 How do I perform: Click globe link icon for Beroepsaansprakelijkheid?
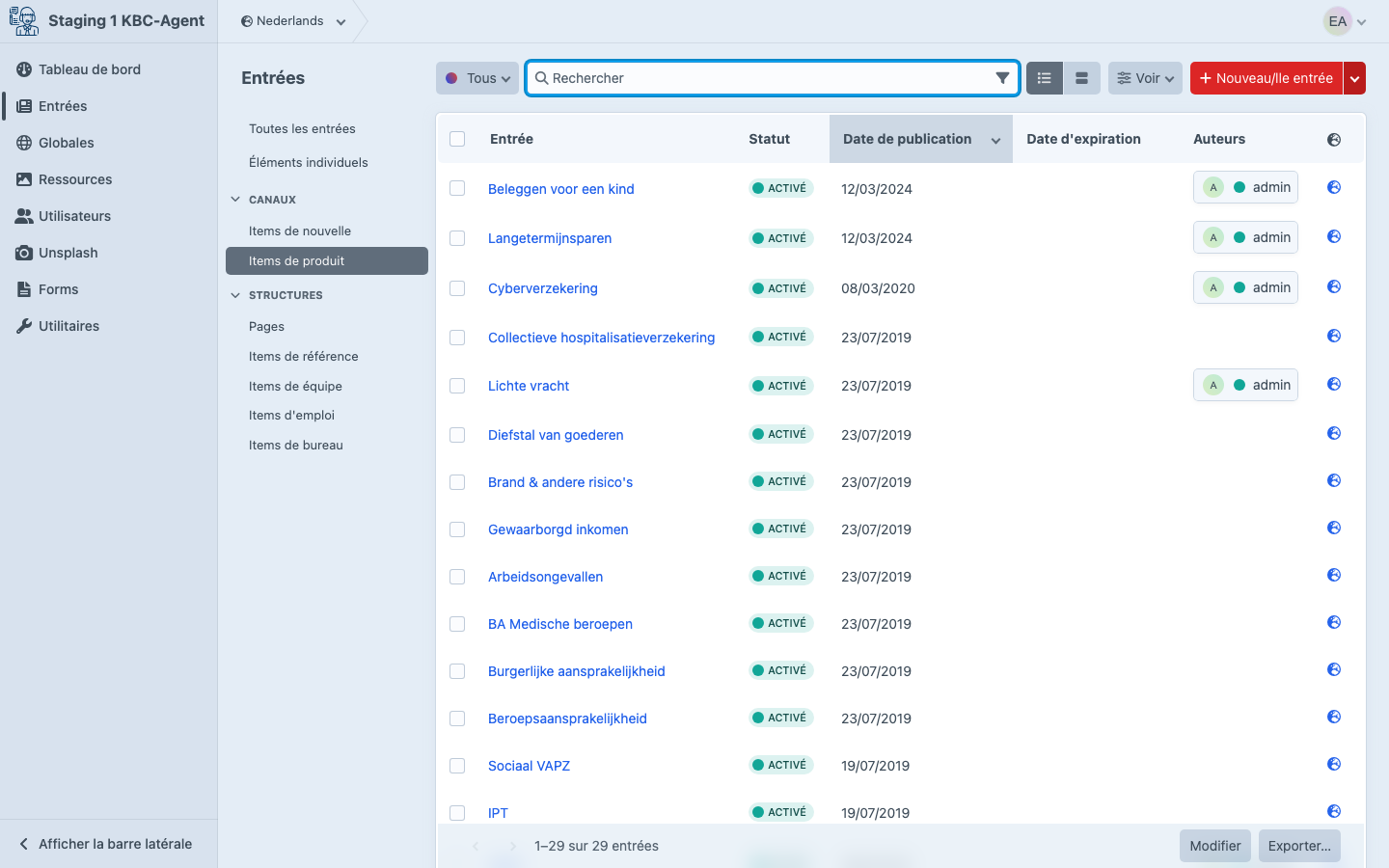(1334, 717)
